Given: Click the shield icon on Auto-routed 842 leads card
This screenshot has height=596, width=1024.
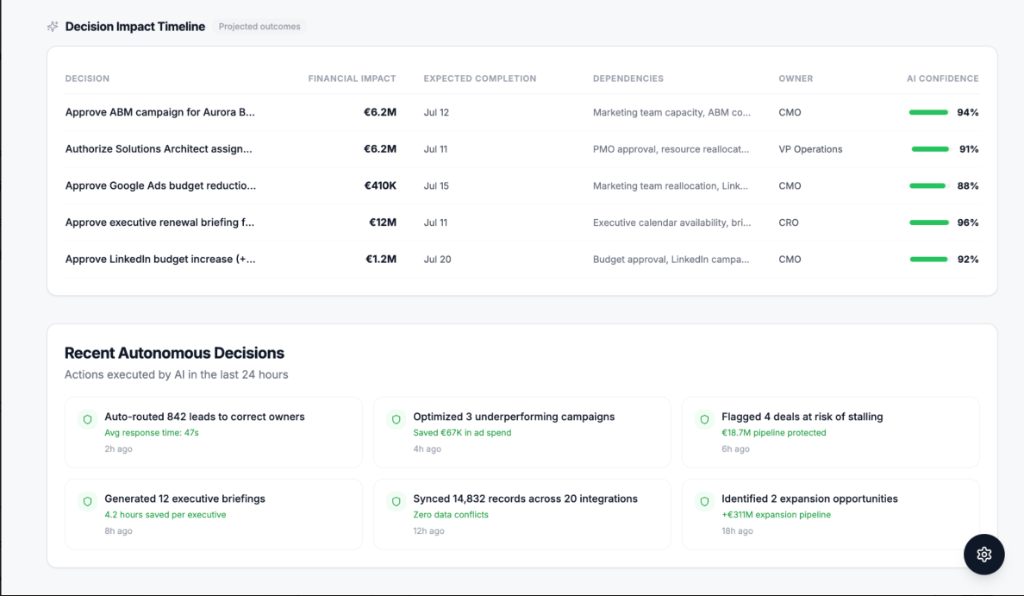Looking at the screenshot, I should pos(88,419).
